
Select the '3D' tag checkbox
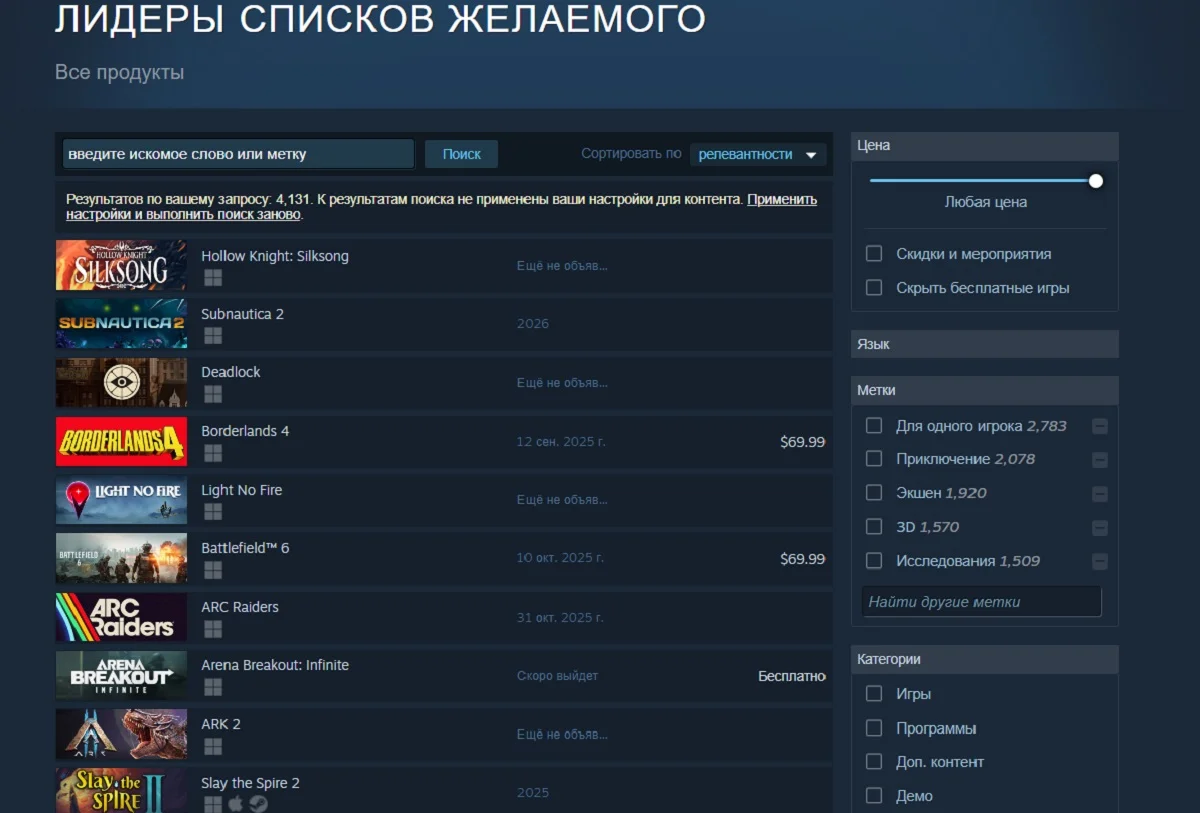coord(874,527)
